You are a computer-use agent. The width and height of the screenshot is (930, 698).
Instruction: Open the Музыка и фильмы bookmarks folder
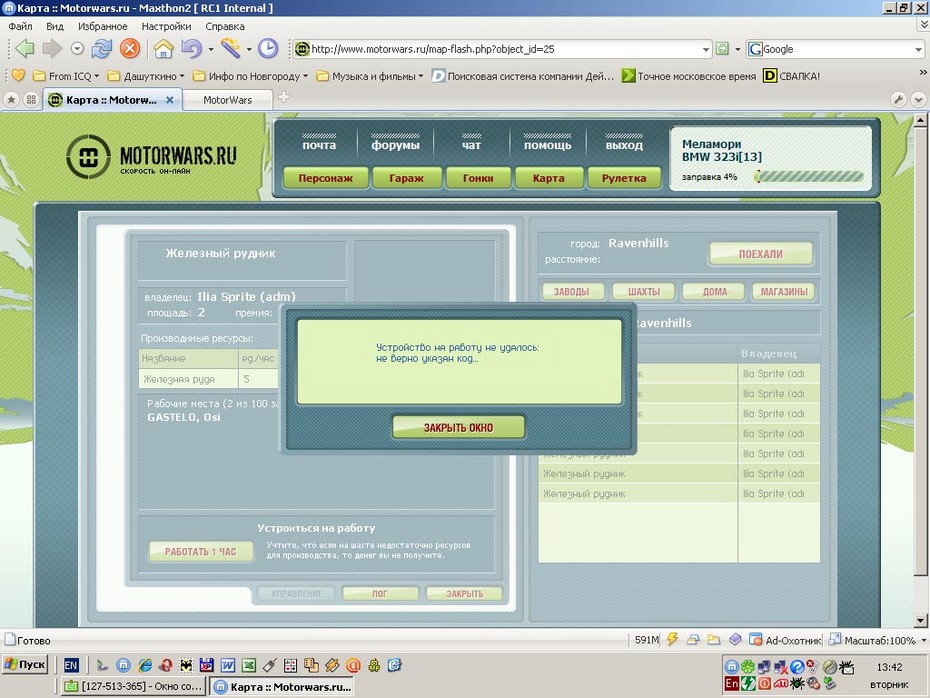370,76
